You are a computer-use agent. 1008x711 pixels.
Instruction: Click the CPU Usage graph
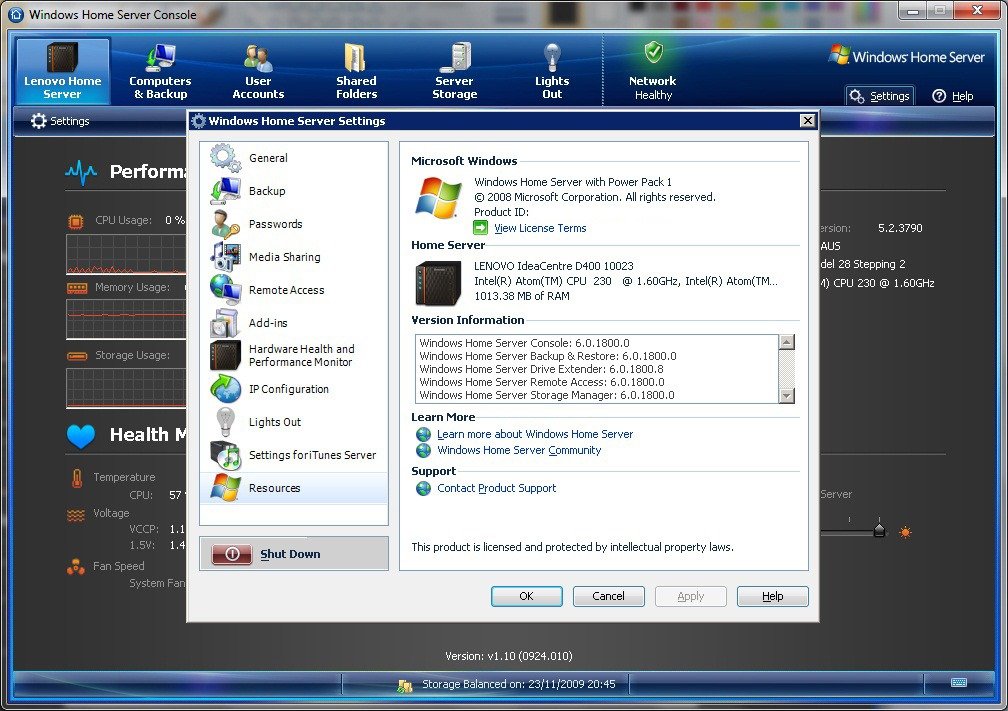pos(126,254)
